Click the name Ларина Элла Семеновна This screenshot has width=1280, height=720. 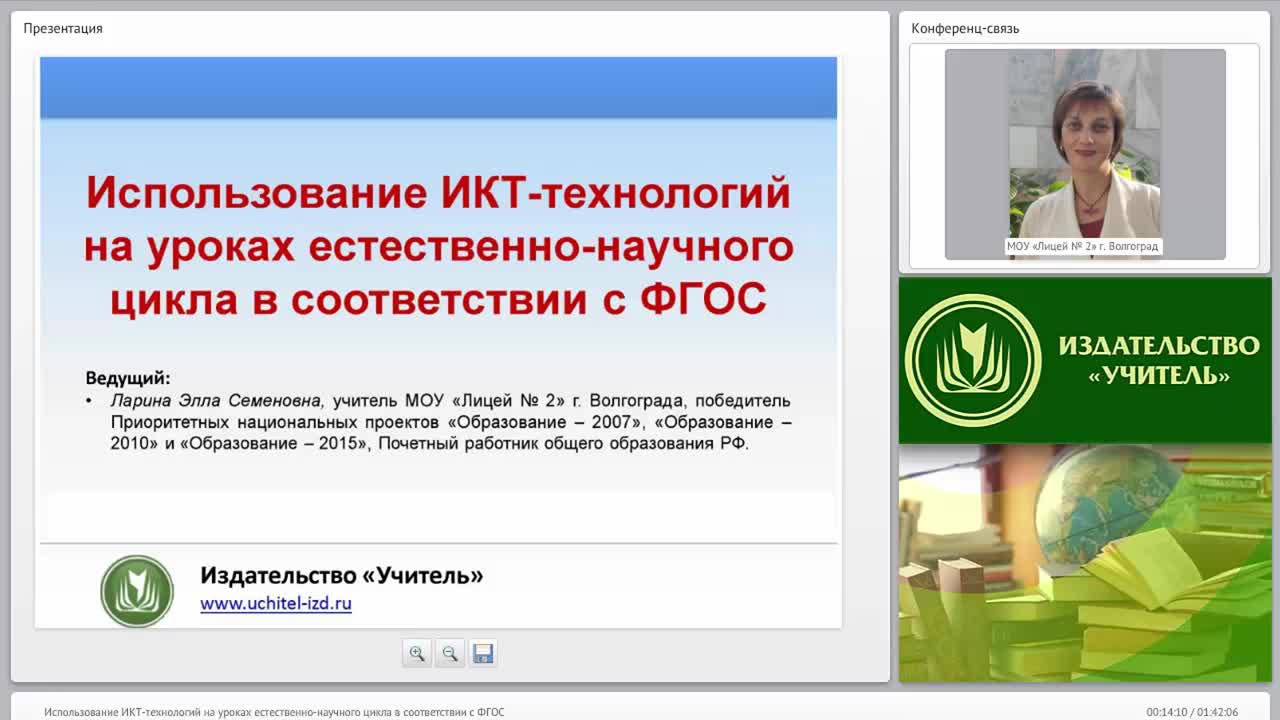[217, 400]
